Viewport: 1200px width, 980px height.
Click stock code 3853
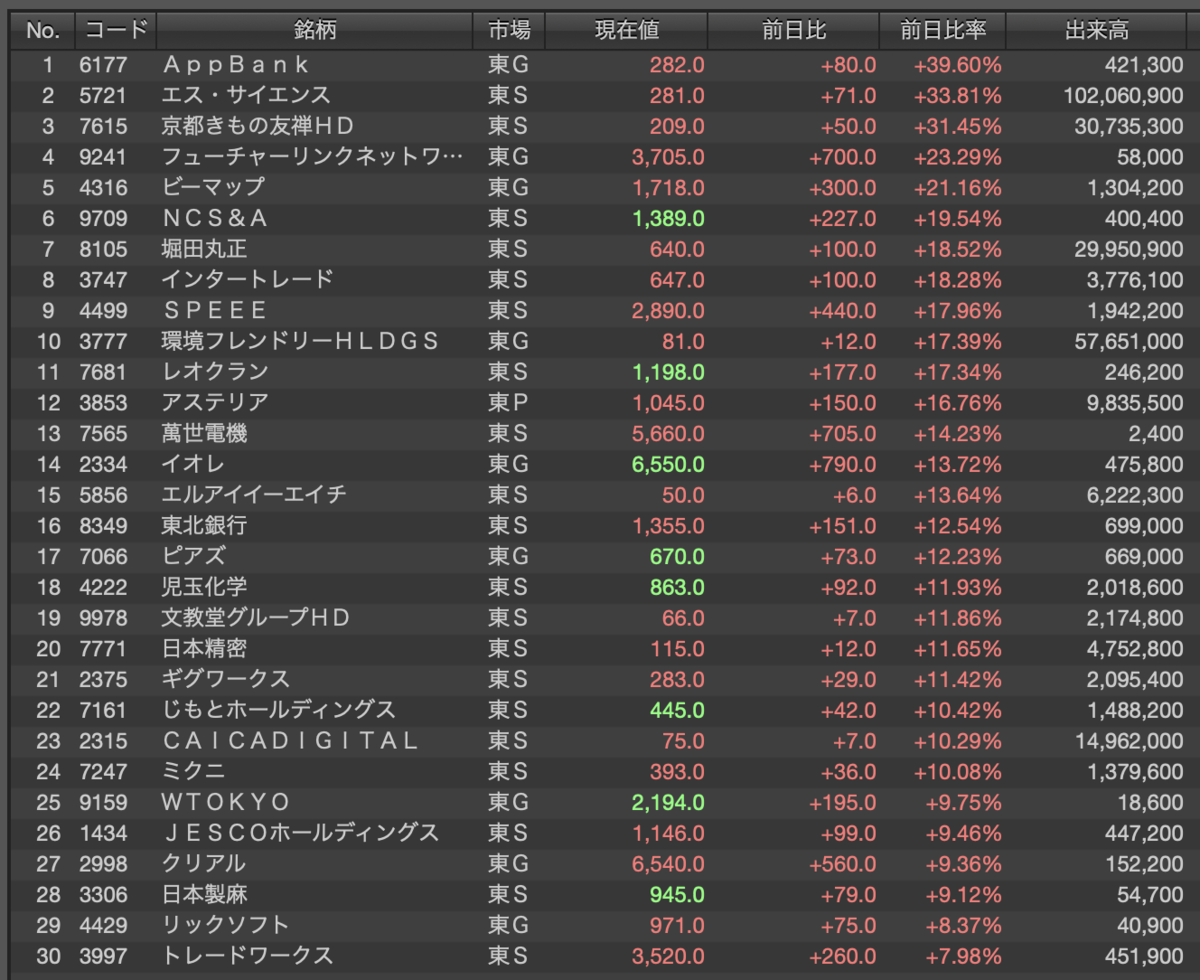click(104, 402)
